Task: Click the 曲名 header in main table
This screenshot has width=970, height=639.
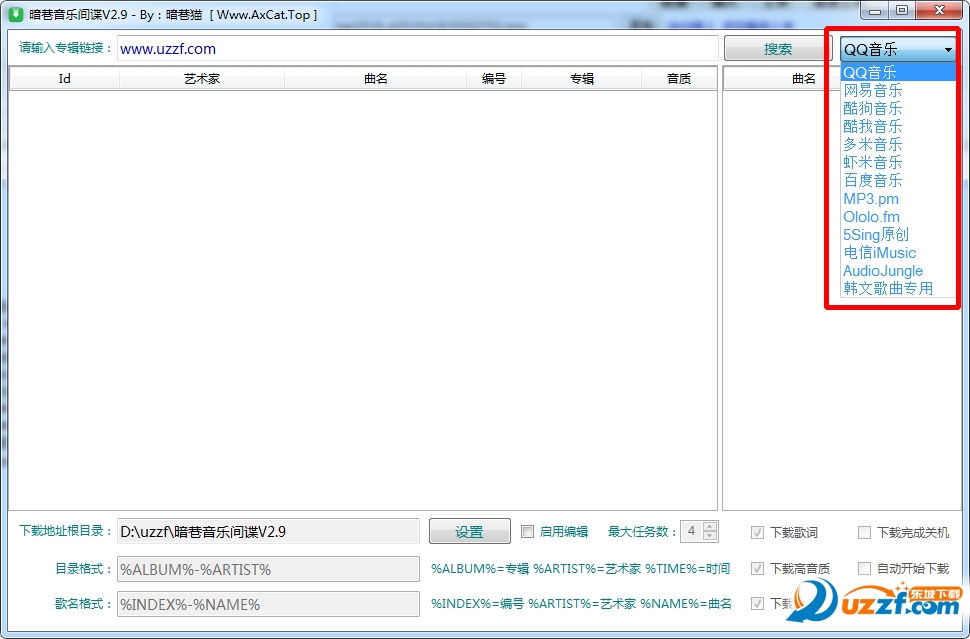Action: pos(376,79)
